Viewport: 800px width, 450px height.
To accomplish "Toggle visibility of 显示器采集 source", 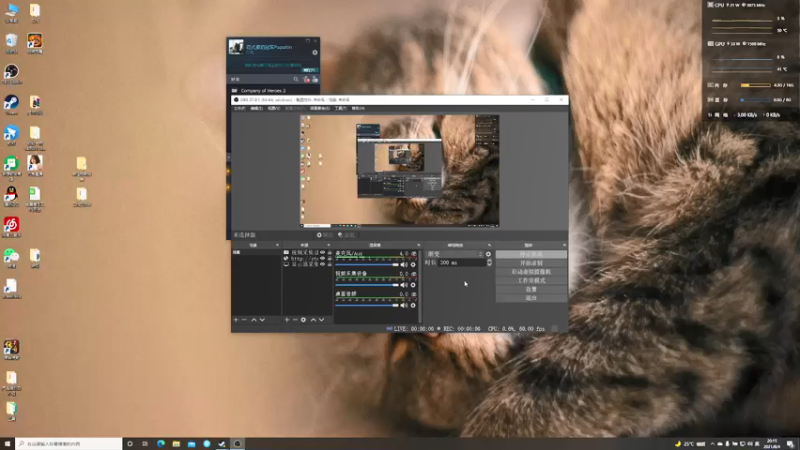I will [322, 264].
